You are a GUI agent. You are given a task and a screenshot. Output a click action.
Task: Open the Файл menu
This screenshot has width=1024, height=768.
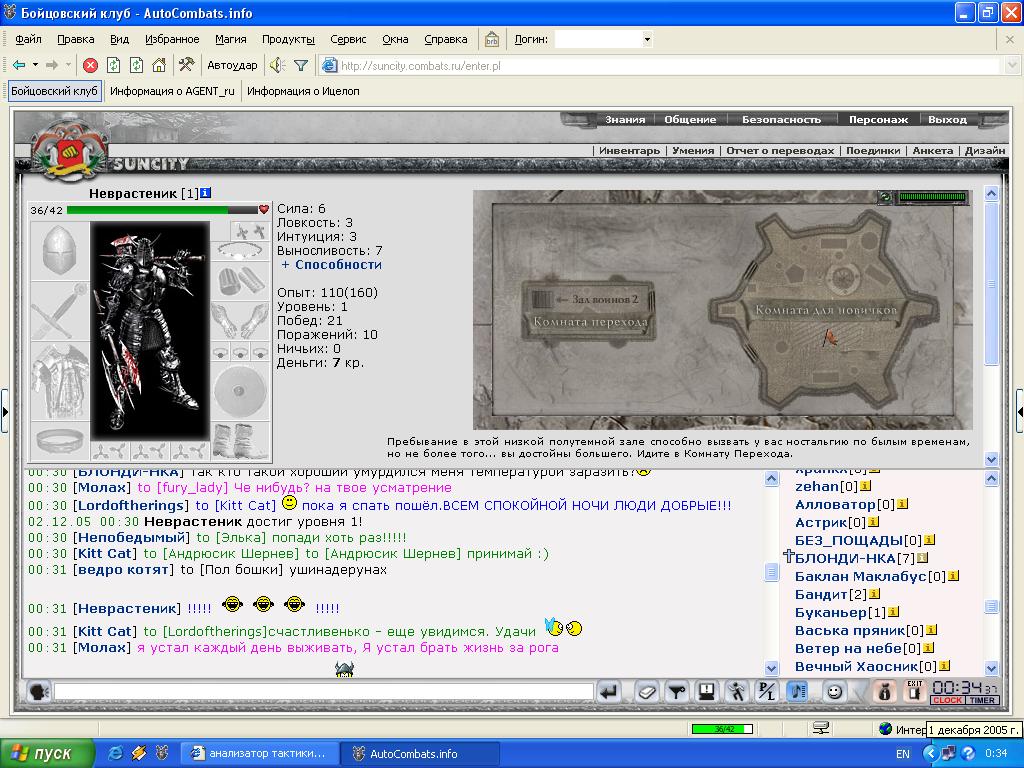[x=28, y=39]
